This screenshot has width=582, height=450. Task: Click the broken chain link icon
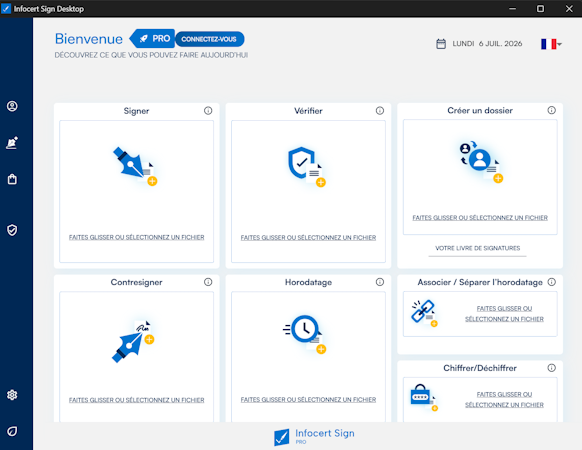424,313
